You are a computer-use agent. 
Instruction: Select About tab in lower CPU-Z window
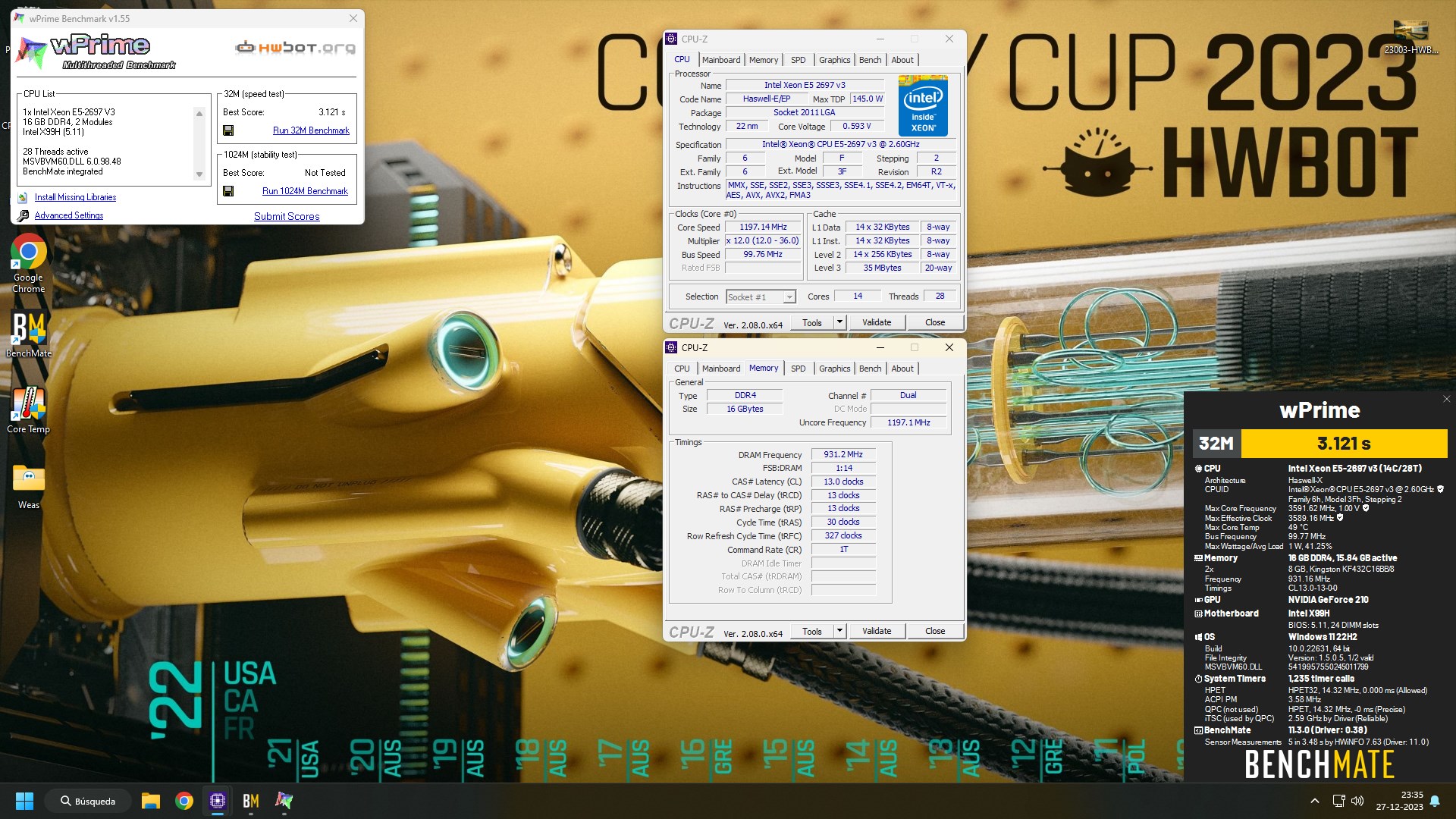point(902,369)
